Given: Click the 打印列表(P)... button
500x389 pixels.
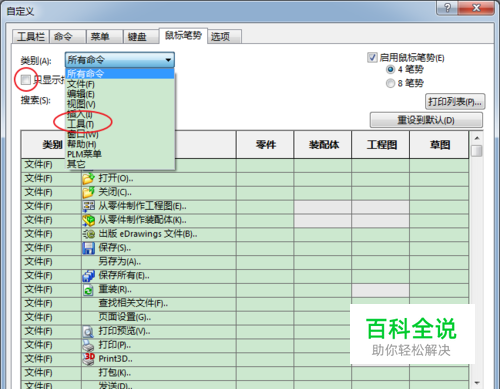Looking at the screenshot, I should click(455, 102).
